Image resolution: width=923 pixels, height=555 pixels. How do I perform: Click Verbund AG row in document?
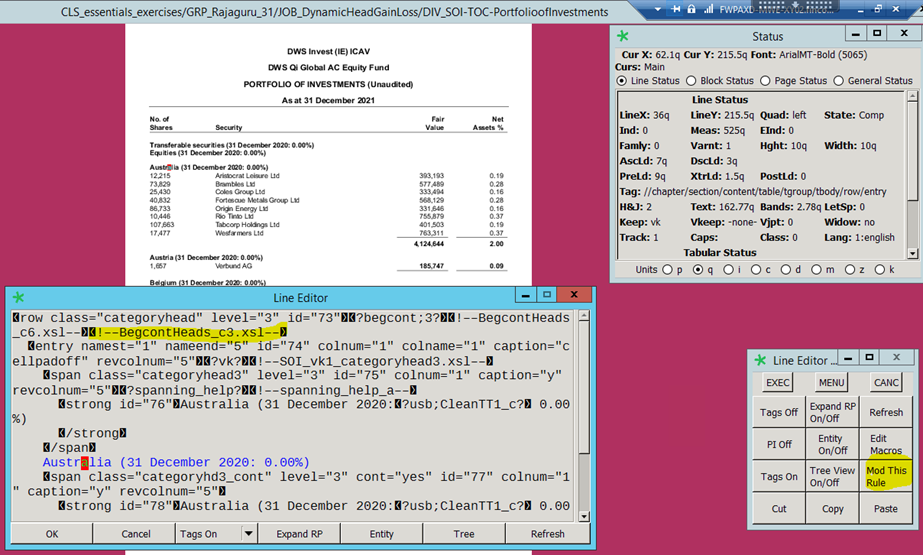pos(327,266)
